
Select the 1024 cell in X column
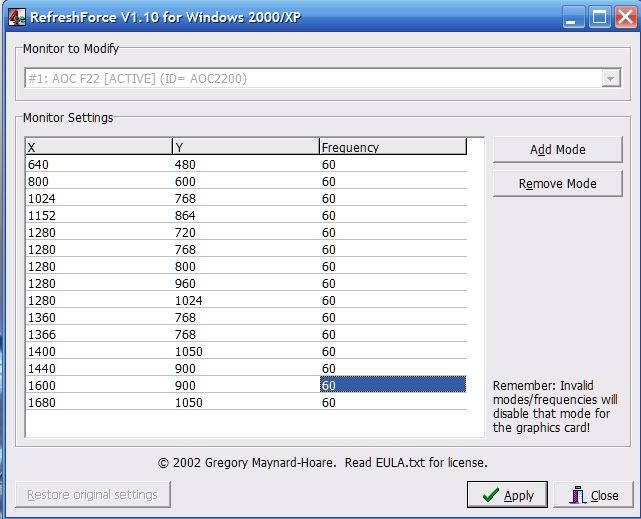point(99,198)
